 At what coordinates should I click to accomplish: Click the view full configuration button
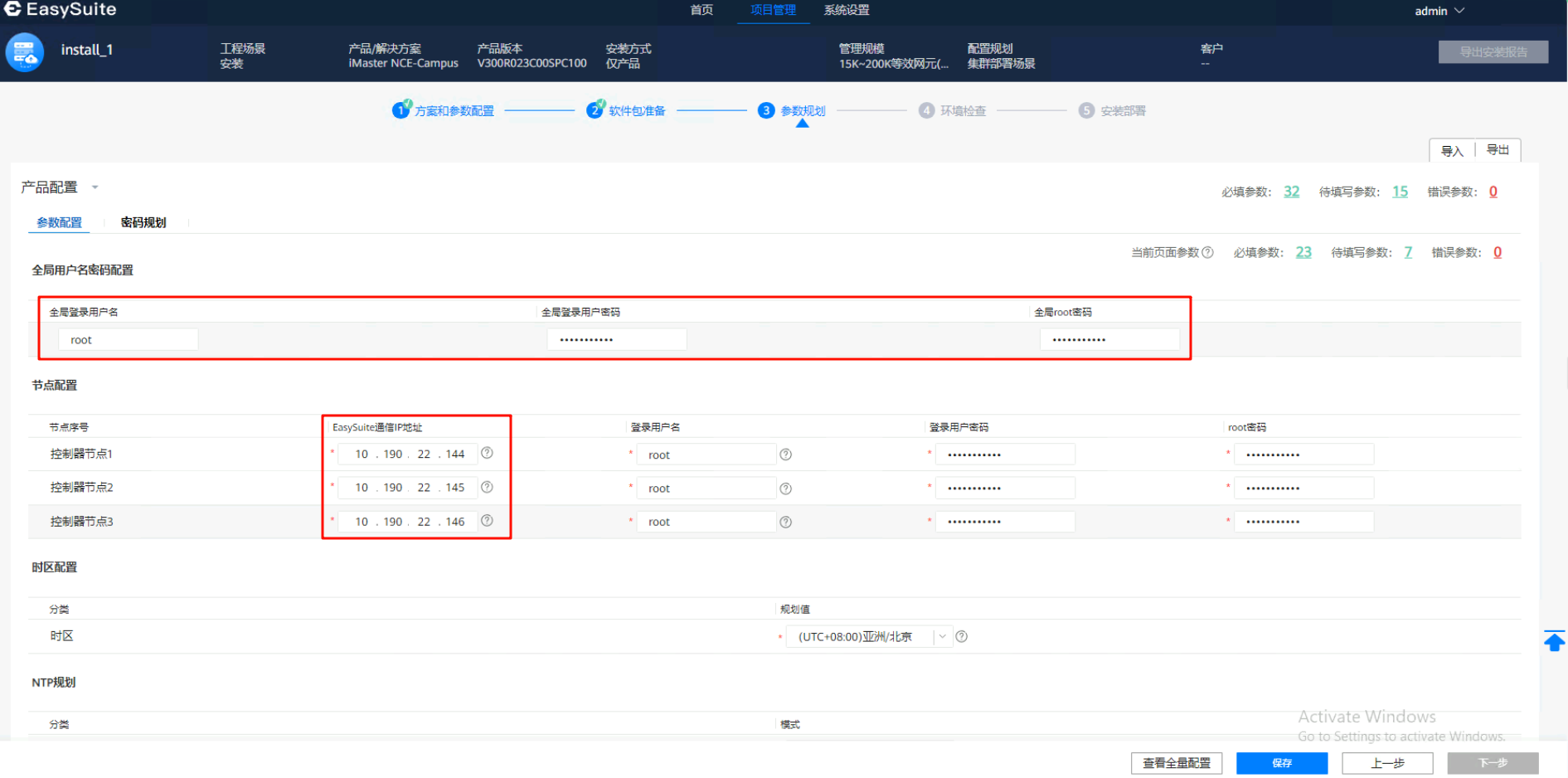click(x=1176, y=763)
